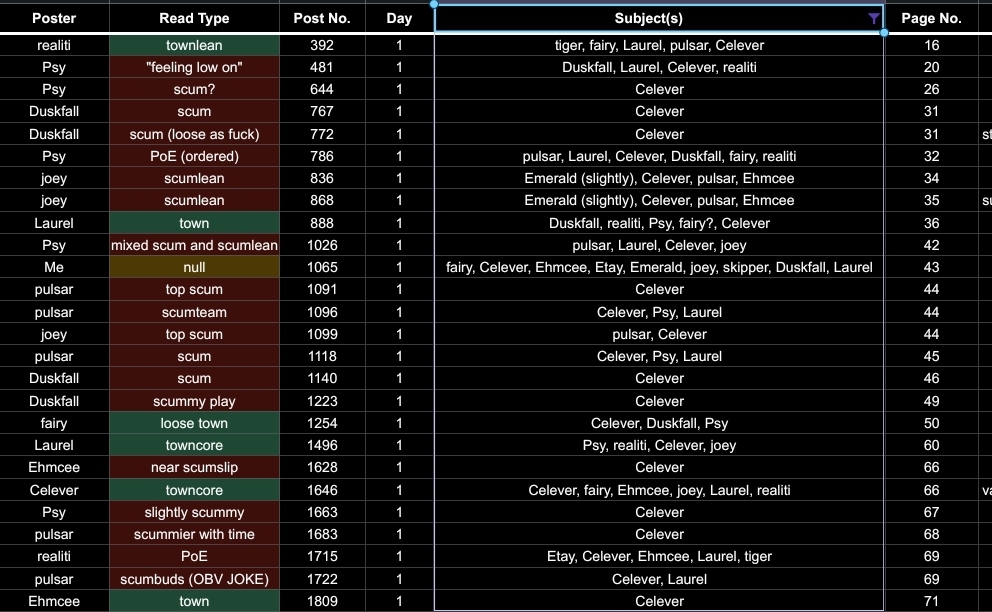Select the Poster column header
The height and width of the screenshot is (612, 992).
tap(54, 18)
